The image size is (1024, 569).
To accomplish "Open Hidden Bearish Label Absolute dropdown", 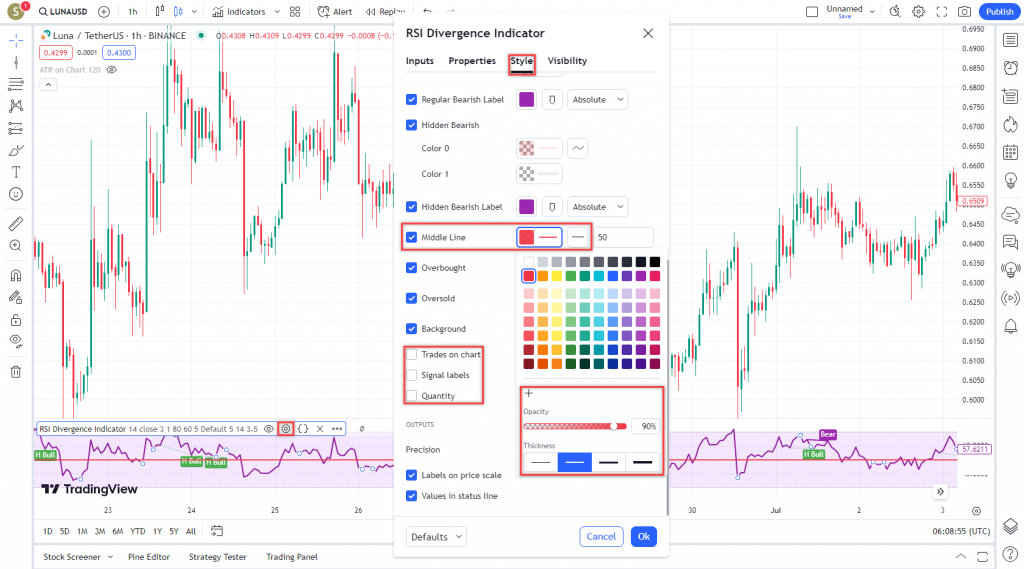I will click(598, 206).
